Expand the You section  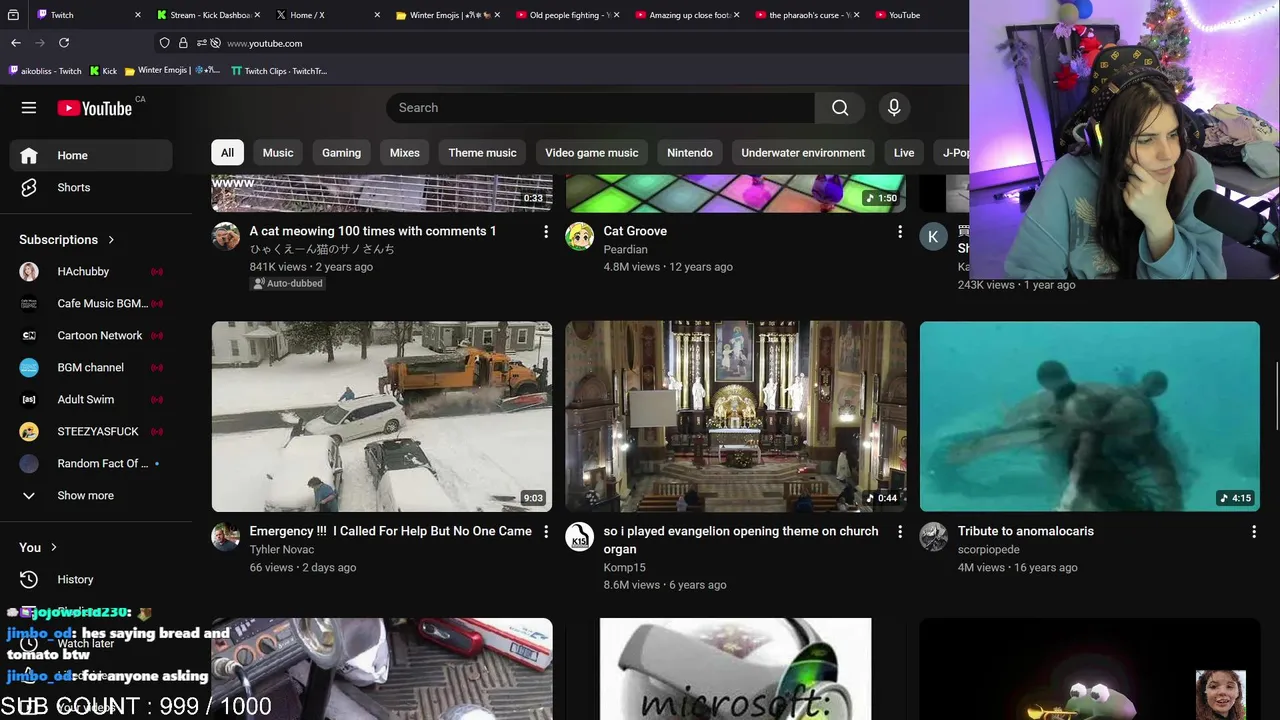click(38, 547)
